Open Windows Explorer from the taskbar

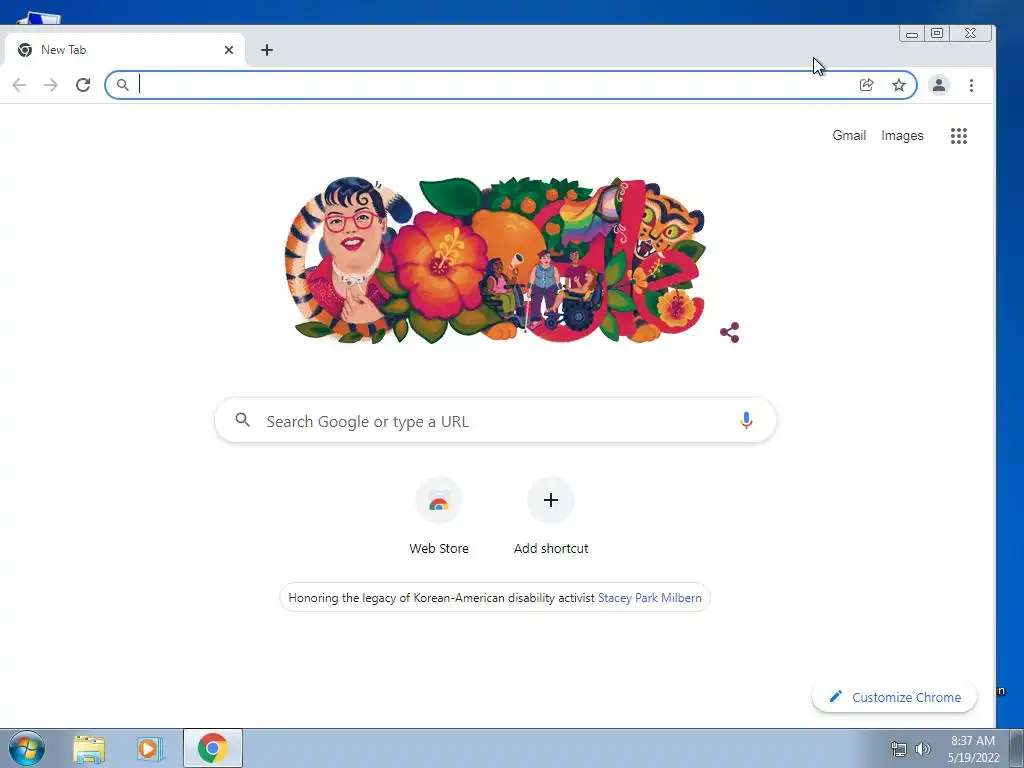point(89,748)
